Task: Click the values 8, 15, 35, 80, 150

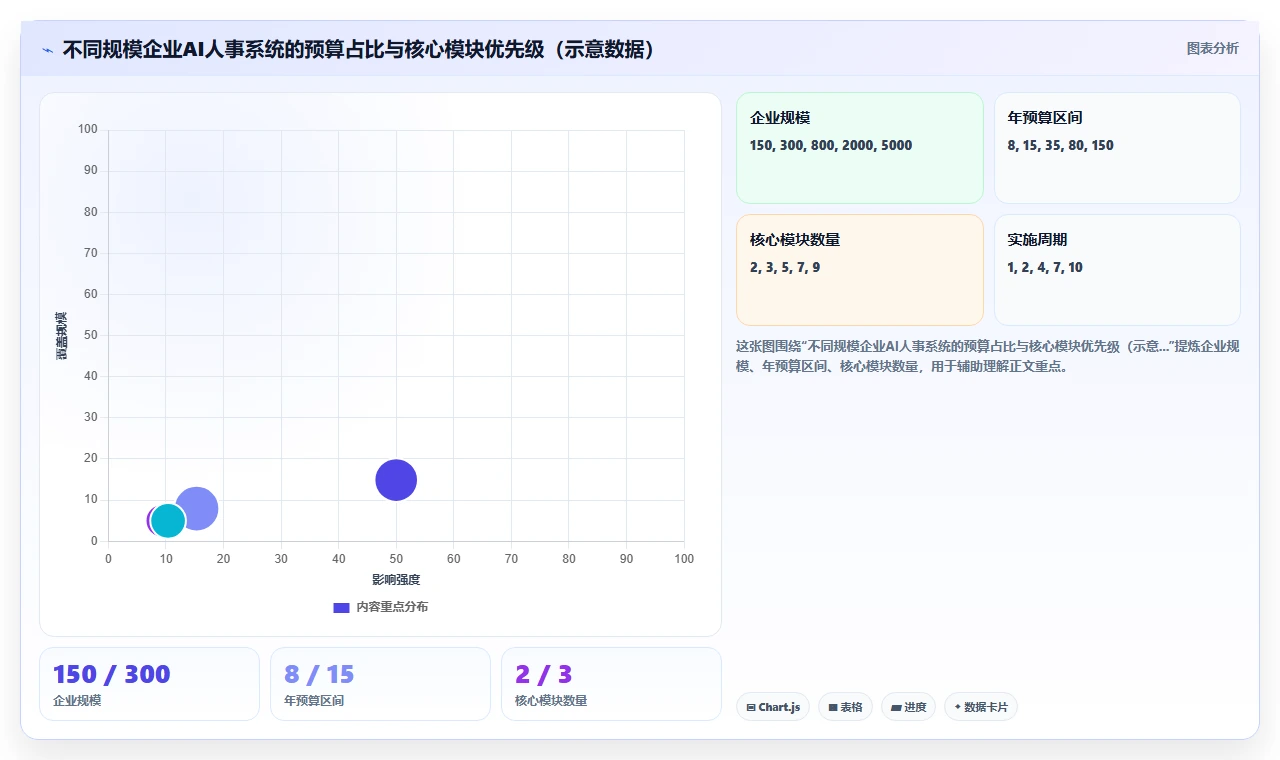Action: tap(1061, 145)
